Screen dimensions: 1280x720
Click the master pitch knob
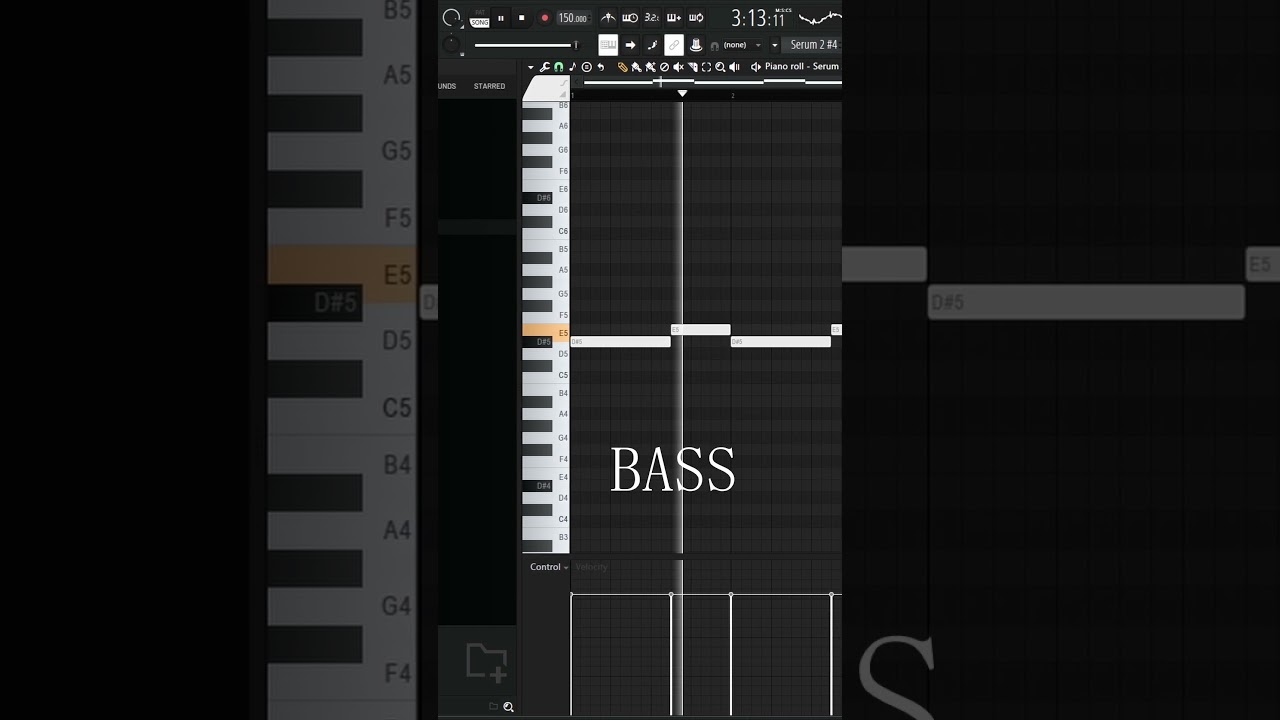pyautogui.click(x=451, y=45)
